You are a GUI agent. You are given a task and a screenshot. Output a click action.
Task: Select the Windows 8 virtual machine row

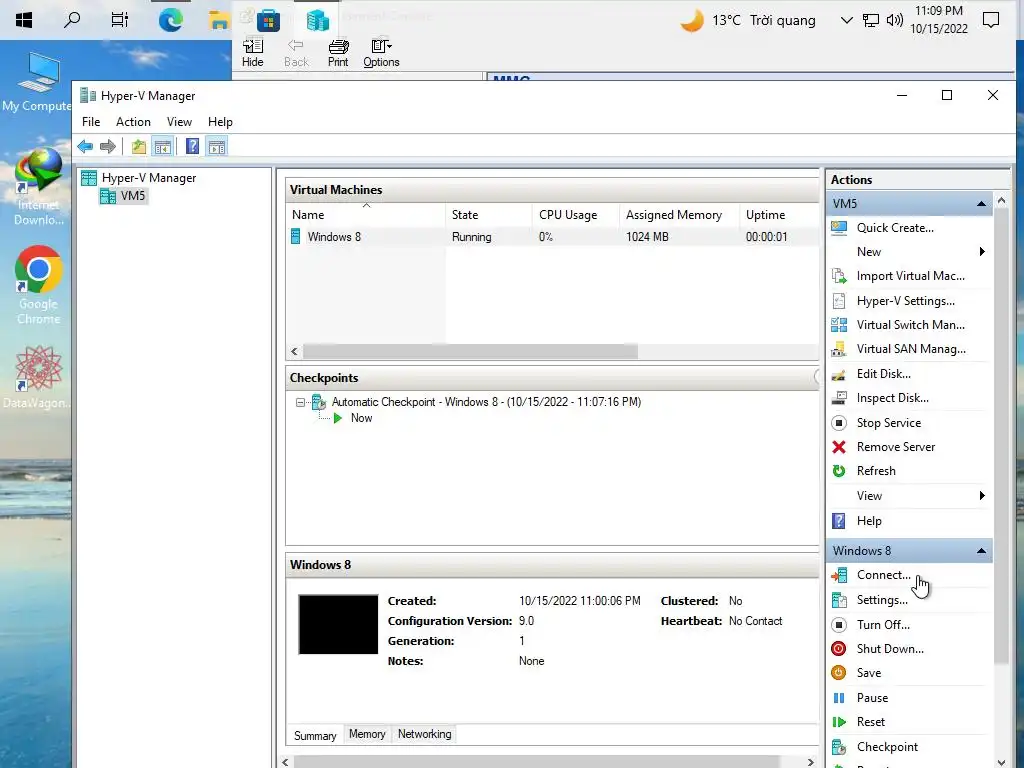click(x=552, y=237)
